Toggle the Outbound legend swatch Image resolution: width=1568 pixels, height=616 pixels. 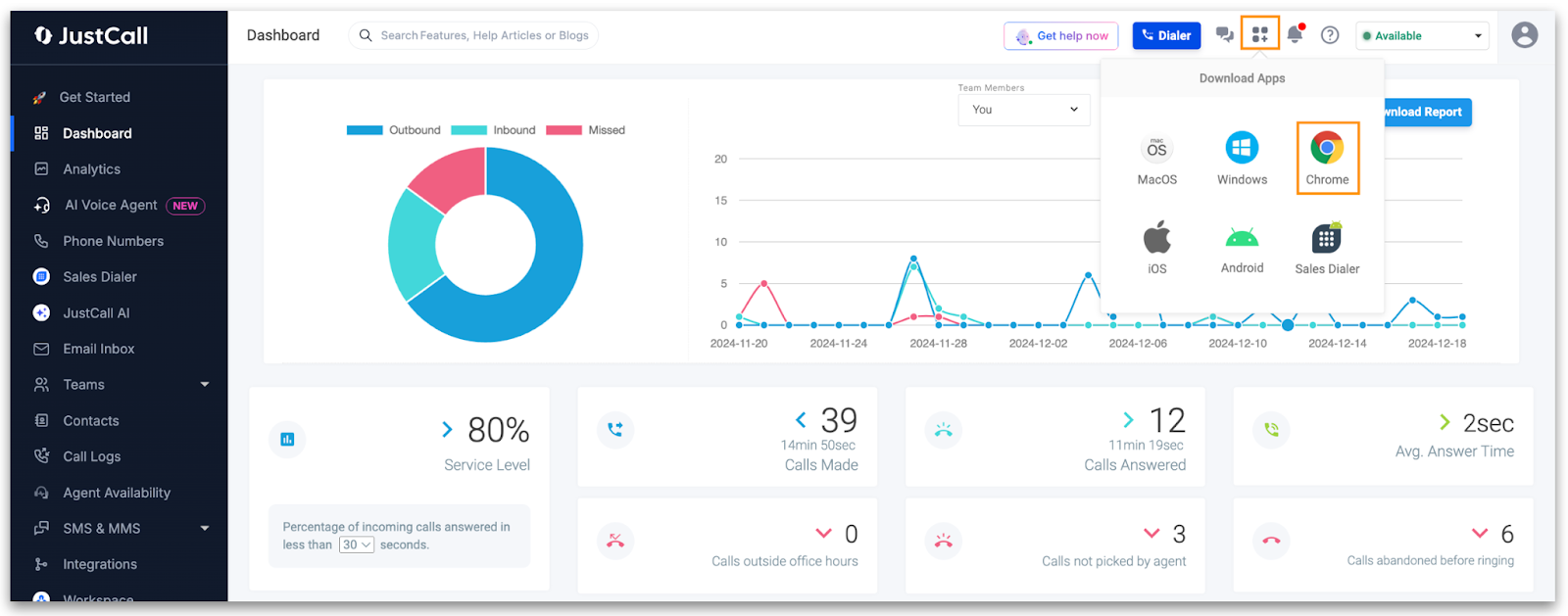pyautogui.click(x=365, y=130)
